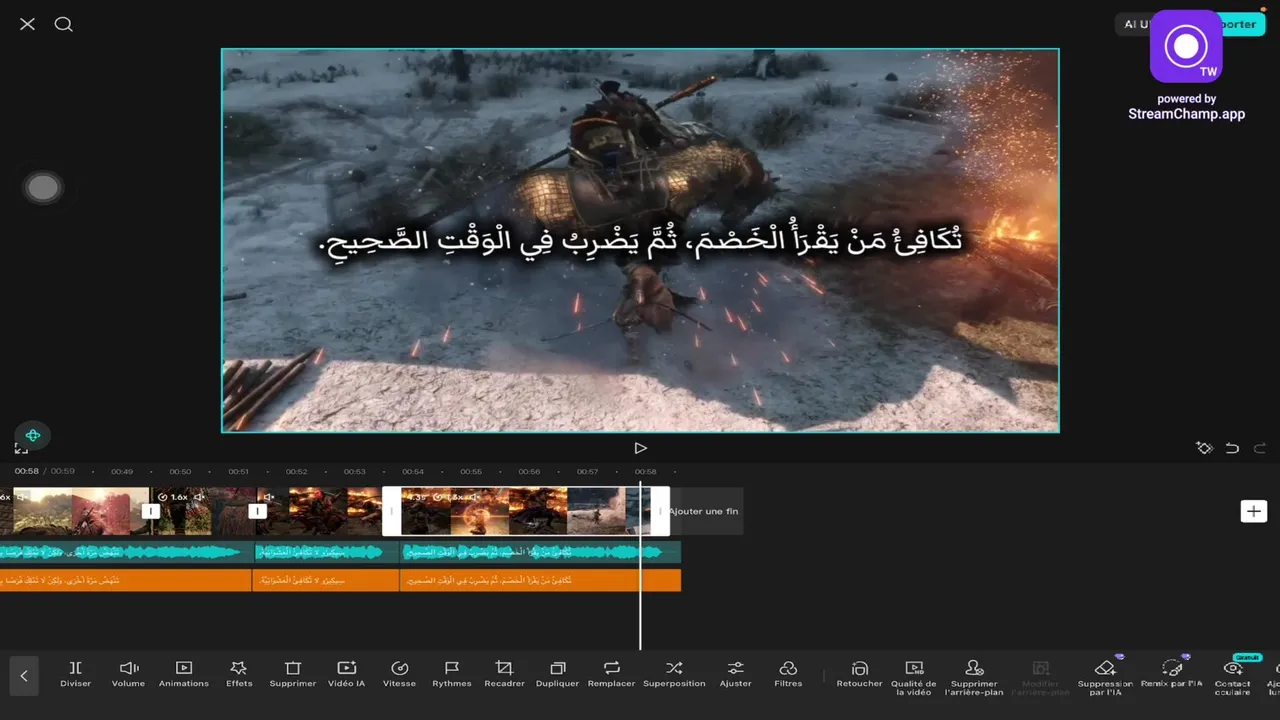Expand the preview to fullscreen
Image resolution: width=1280 pixels, height=720 pixels.
pos(21,449)
